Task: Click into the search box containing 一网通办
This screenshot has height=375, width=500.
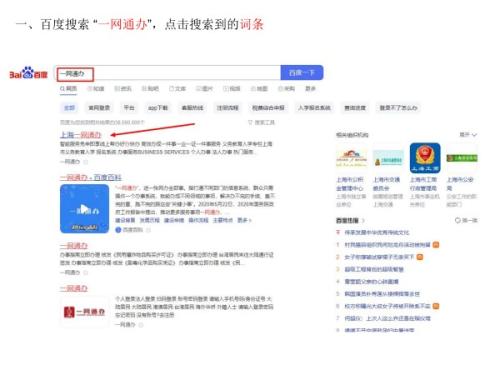Action: pos(167,73)
